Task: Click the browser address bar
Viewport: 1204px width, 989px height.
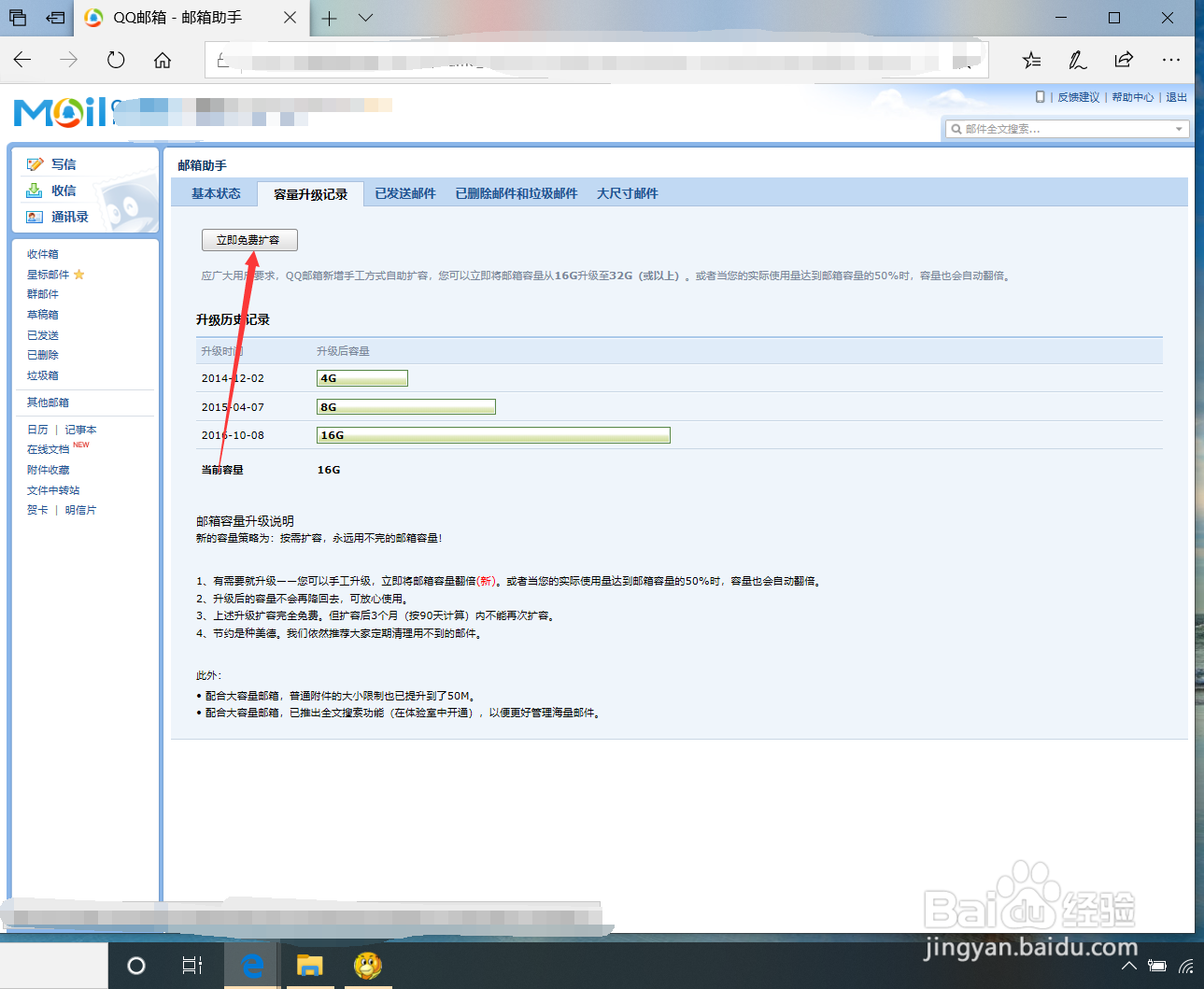Action: click(596, 61)
